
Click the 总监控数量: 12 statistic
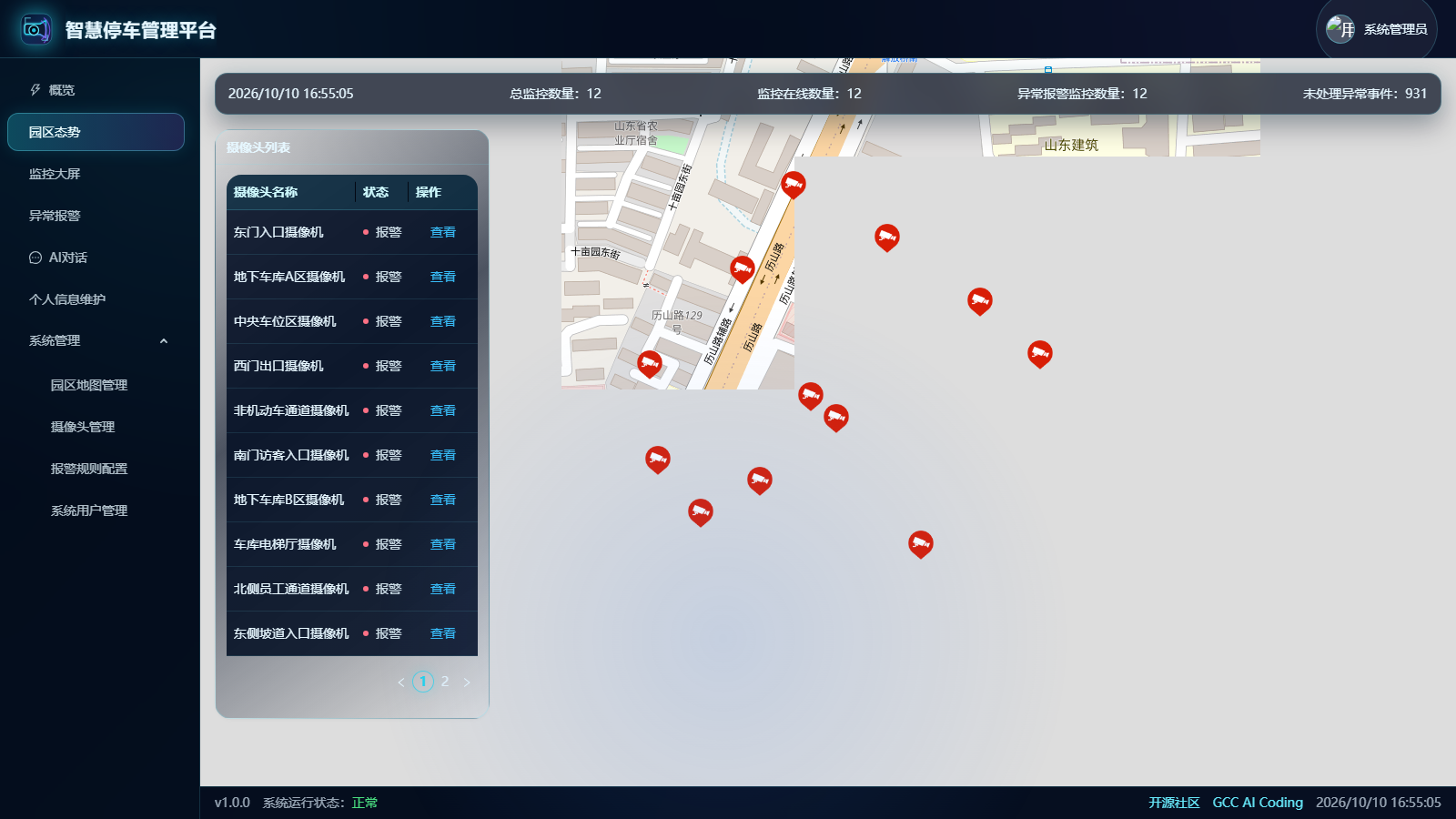pyautogui.click(x=555, y=94)
